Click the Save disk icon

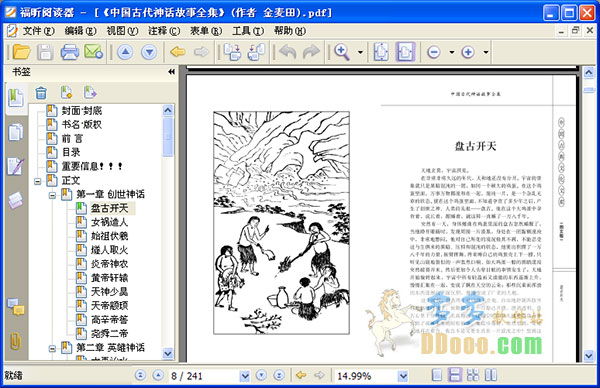click(x=45, y=52)
